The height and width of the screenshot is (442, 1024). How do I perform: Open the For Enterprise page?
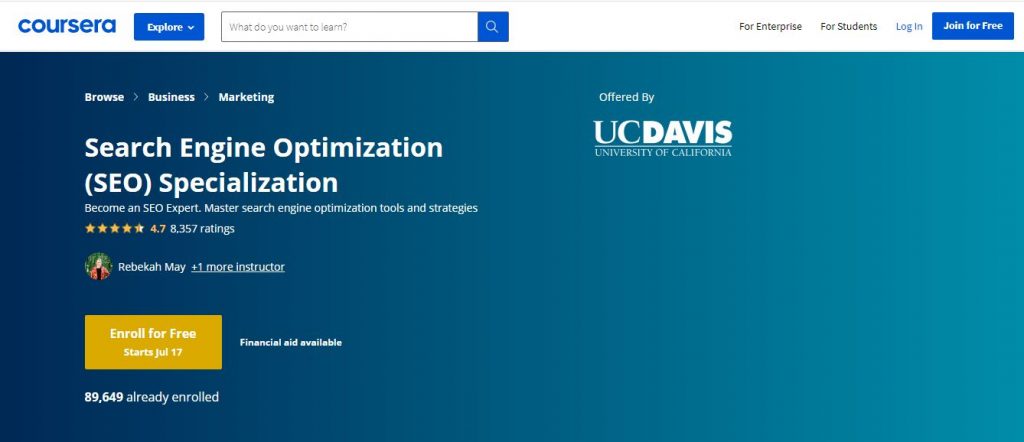(770, 27)
